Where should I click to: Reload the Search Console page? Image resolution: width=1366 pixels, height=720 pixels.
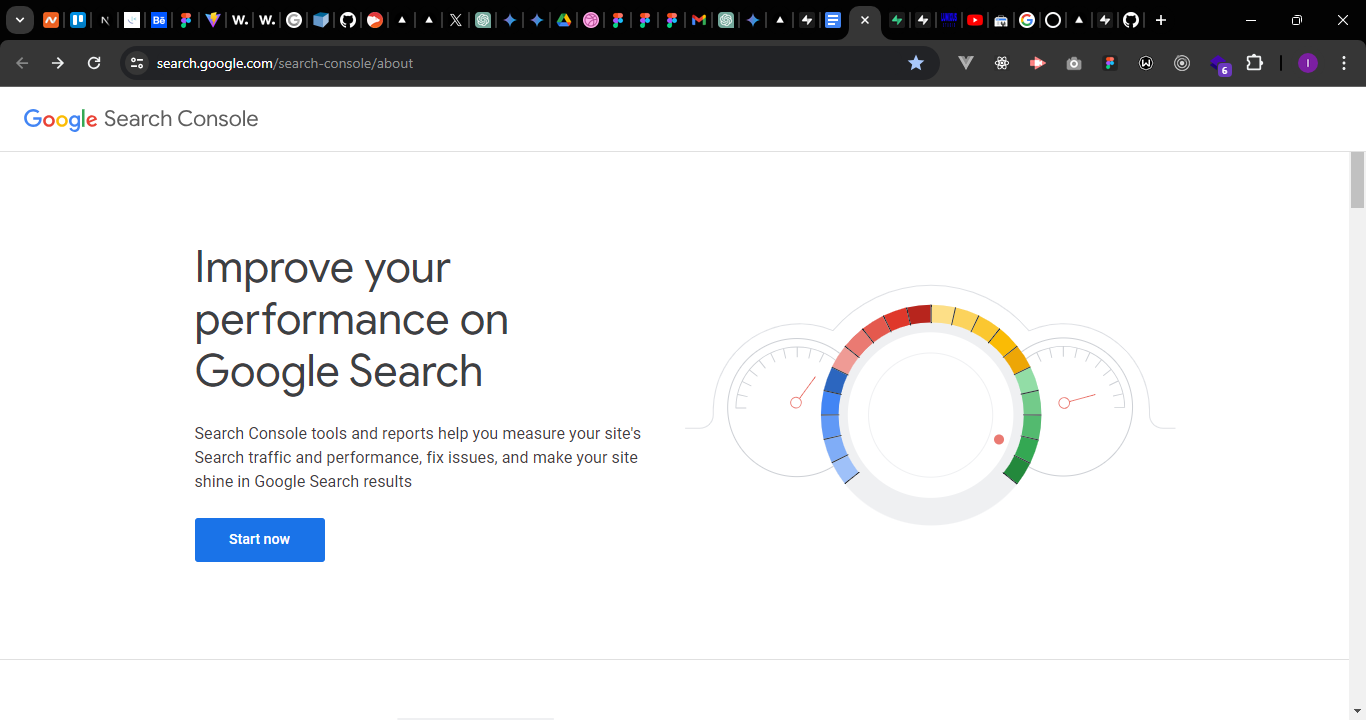pos(94,63)
